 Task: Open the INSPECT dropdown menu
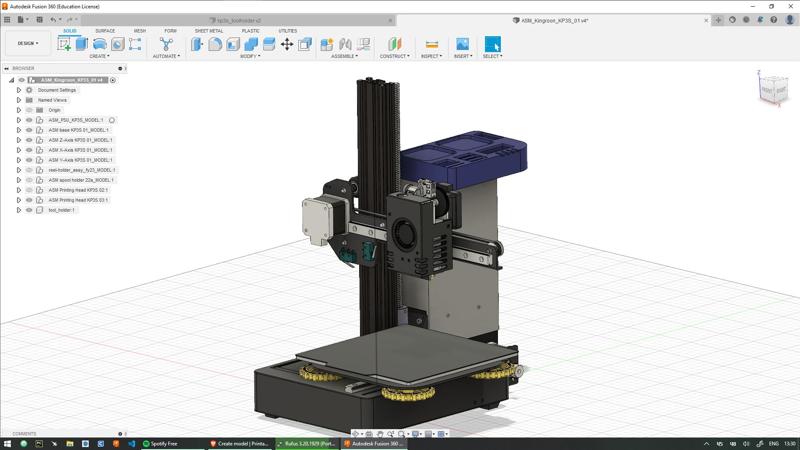[432, 56]
